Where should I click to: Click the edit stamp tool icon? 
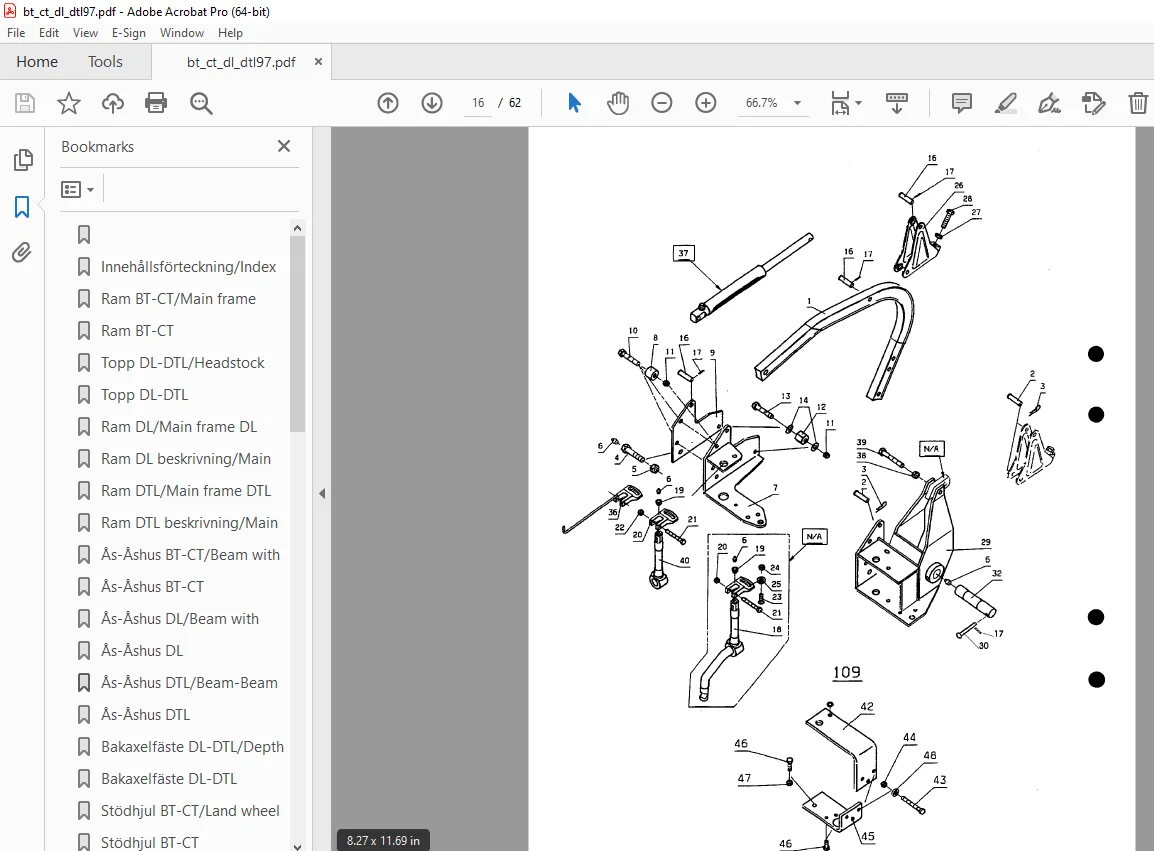(1094, 103)
